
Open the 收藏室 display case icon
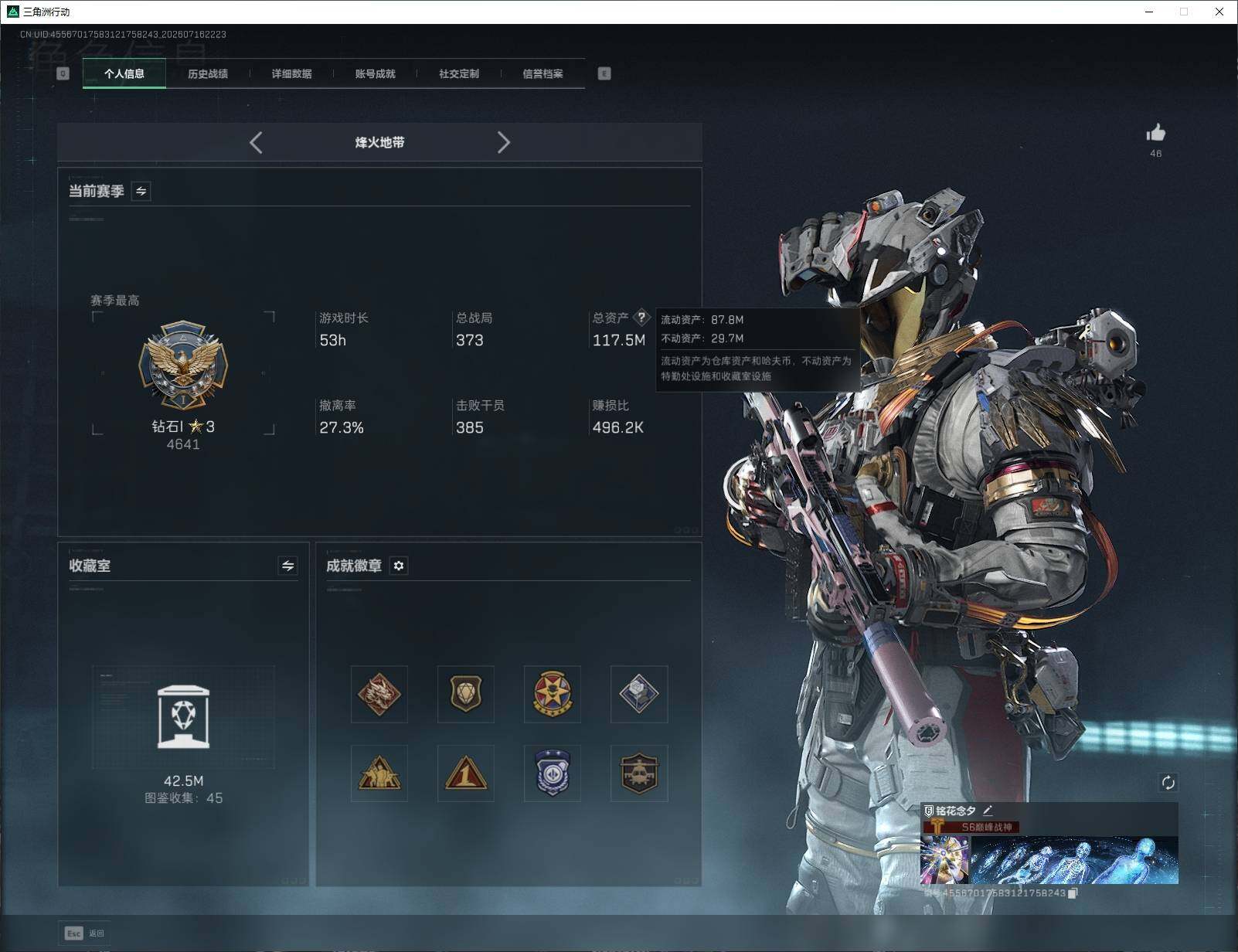coord(183,716)
